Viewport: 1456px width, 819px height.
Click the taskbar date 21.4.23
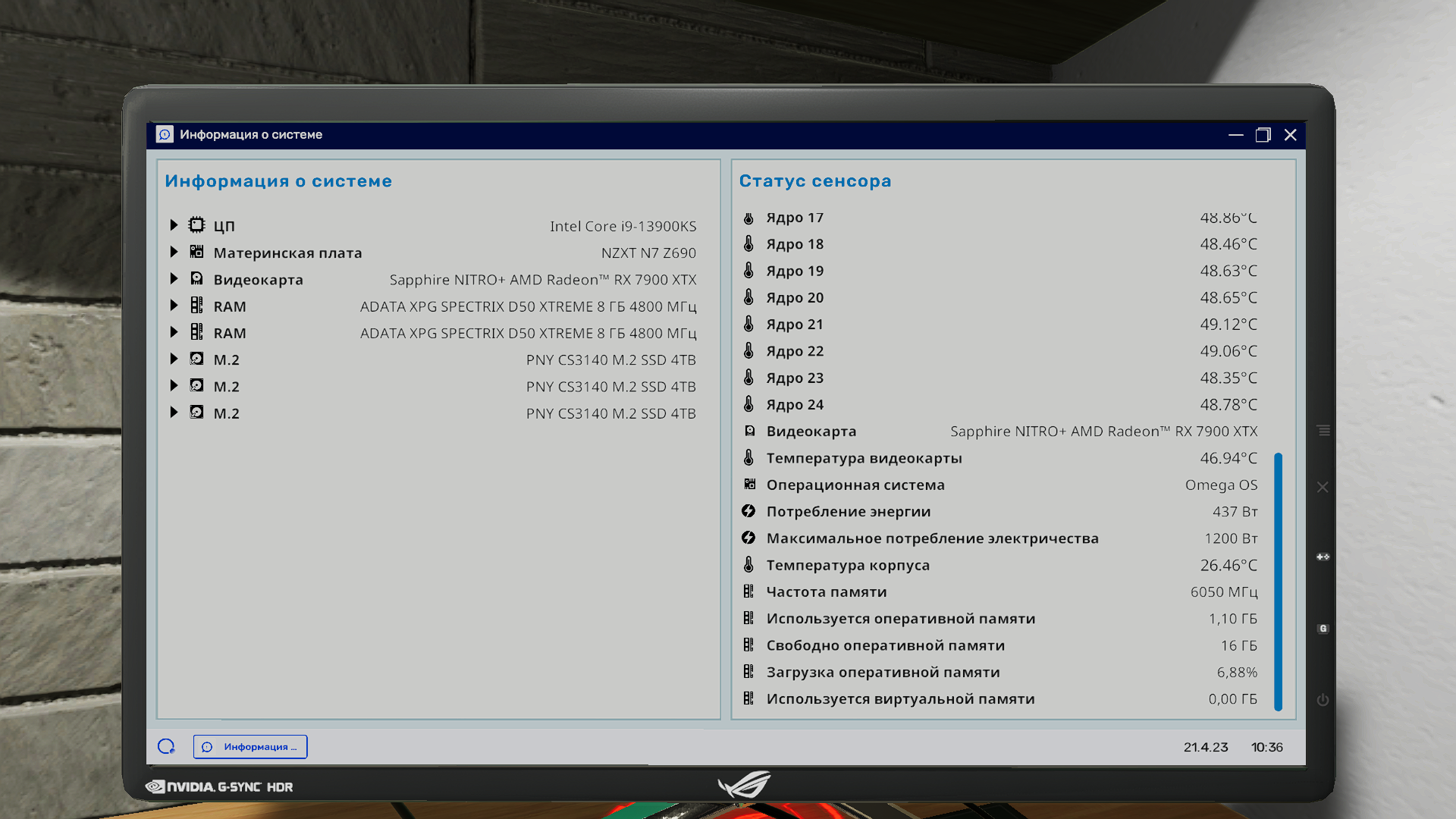[x=1206, y=747]
